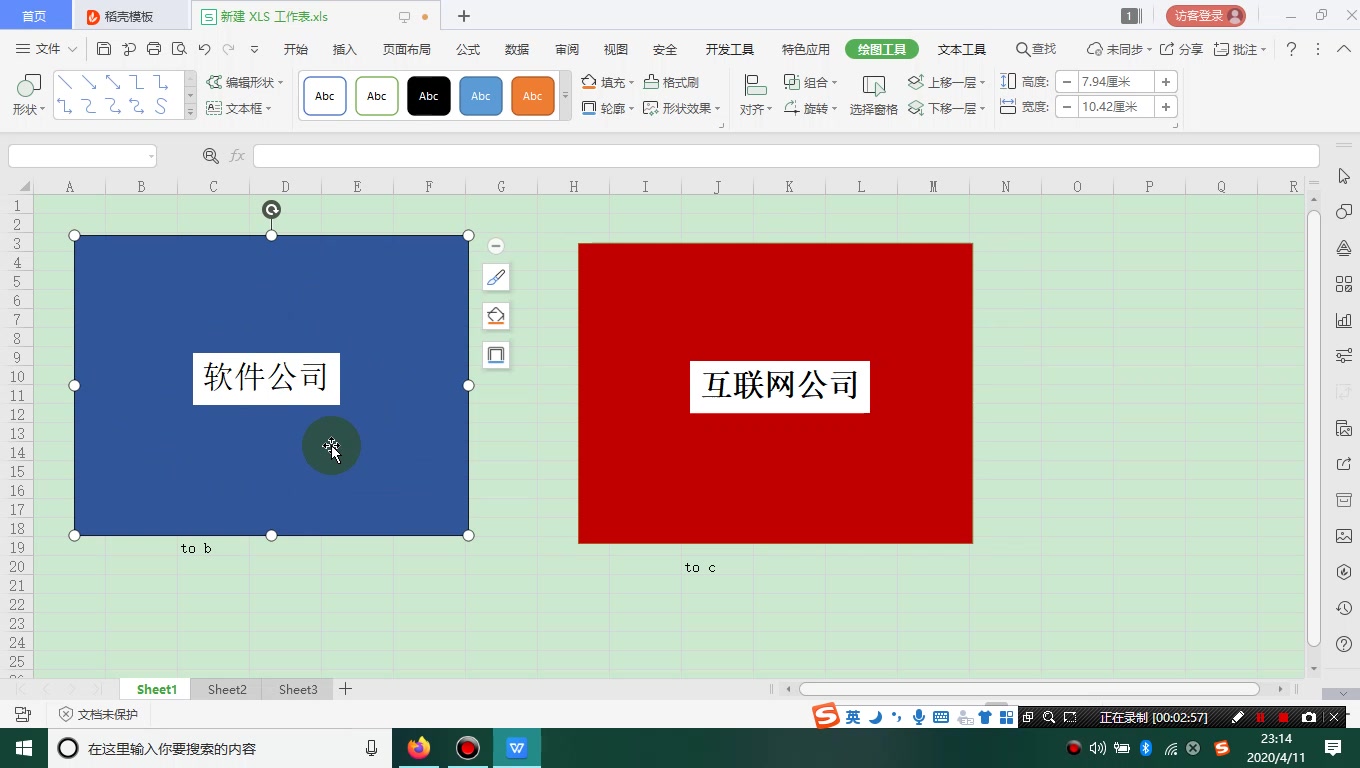Open 编辑形状 edit shape dropdown

245,82
